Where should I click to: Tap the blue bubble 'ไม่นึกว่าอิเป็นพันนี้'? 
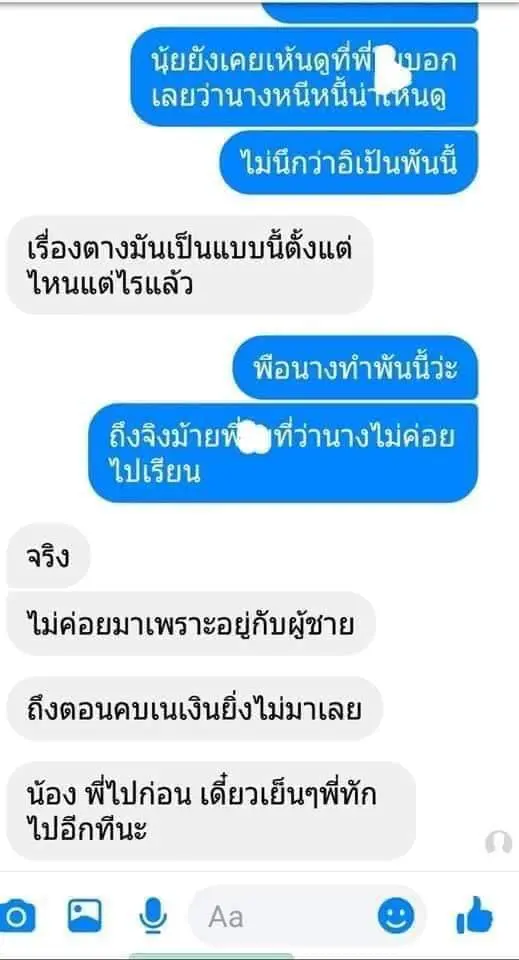tap(349, 163)
